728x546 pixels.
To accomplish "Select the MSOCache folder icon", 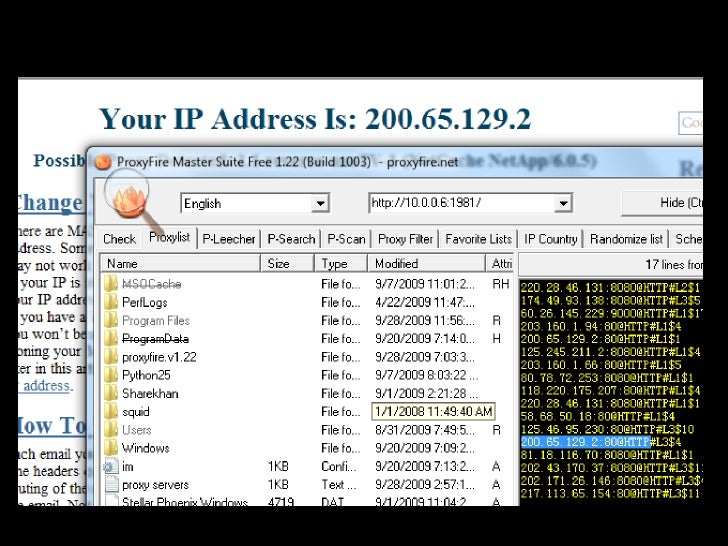I will click(110, 283).
